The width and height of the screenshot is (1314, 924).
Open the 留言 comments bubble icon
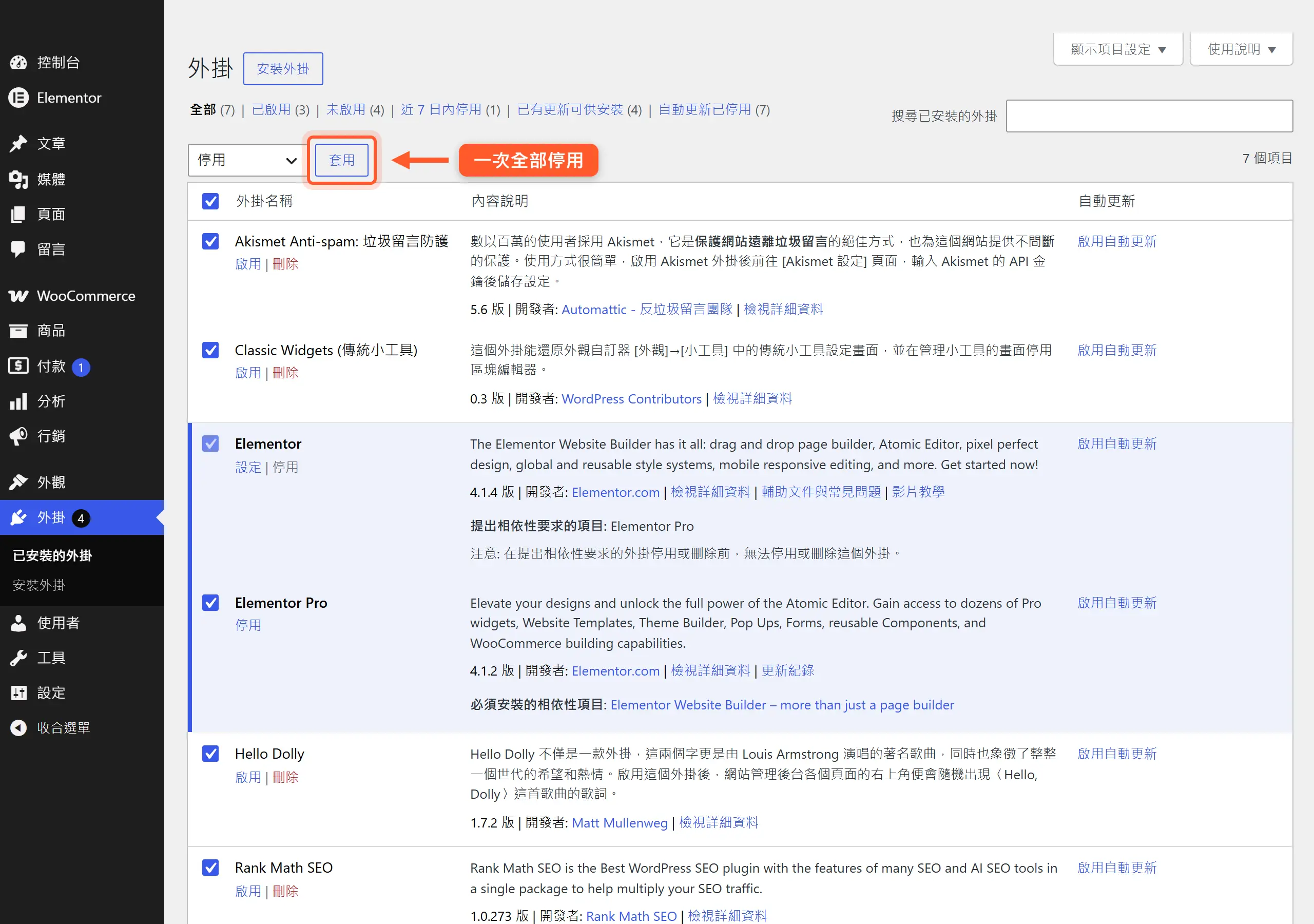point(18,249)
